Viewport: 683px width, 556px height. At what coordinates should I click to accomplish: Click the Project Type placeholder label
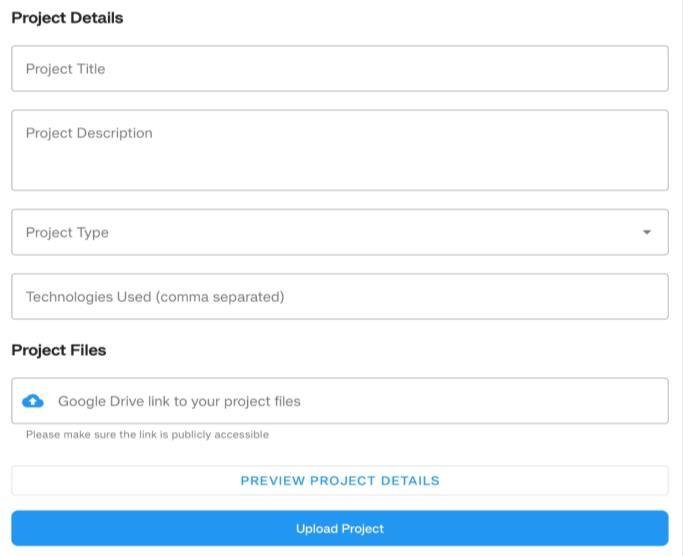tap(67, 232)
